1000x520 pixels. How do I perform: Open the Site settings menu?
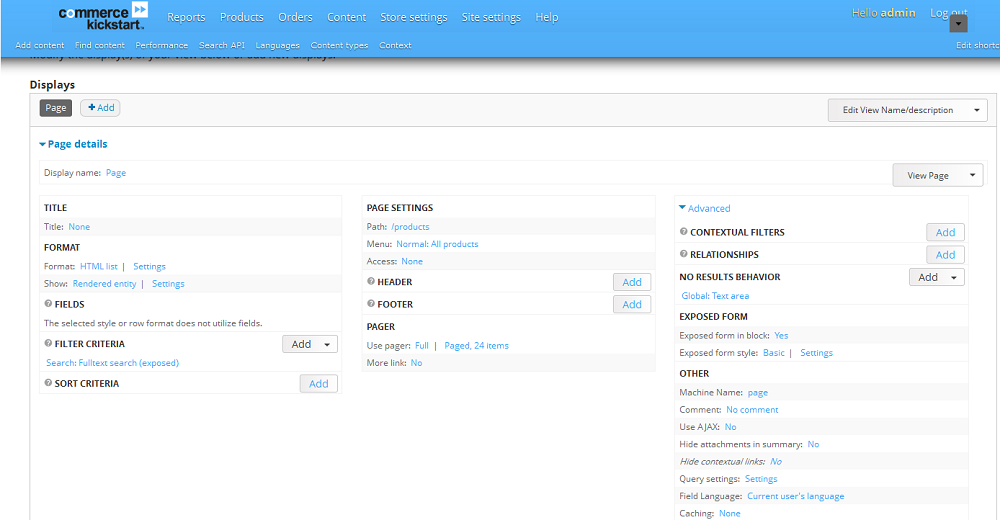(491, 17)
